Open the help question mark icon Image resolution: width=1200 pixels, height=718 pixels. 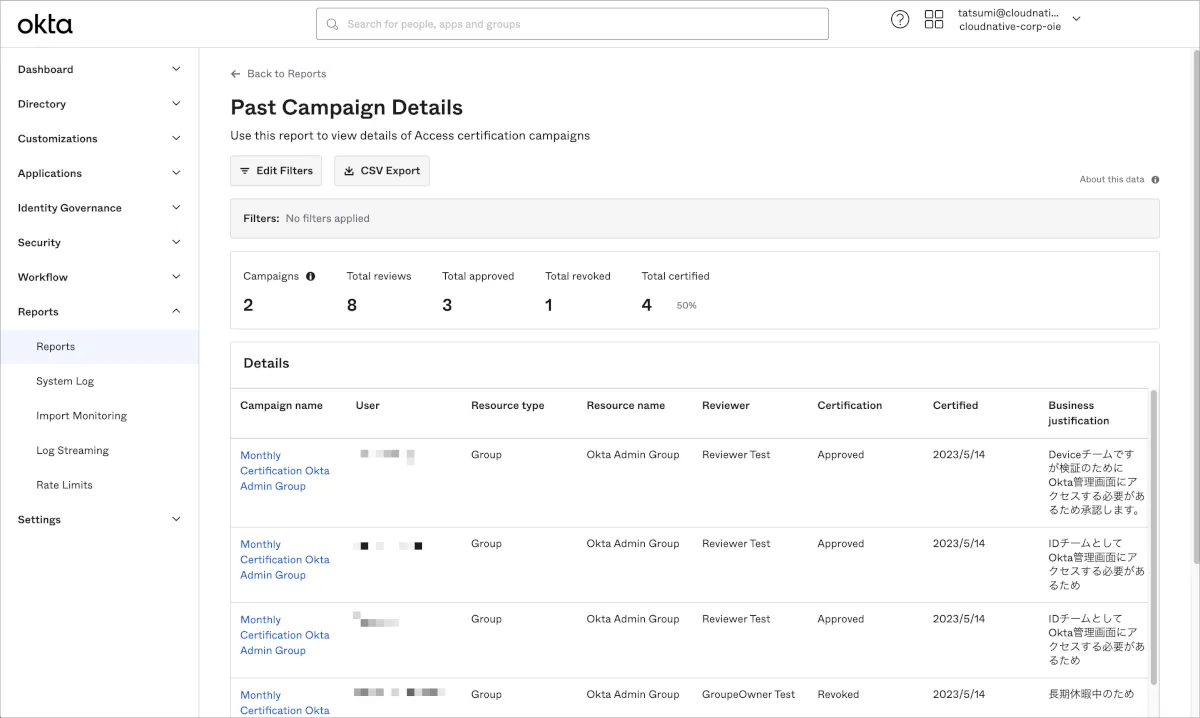click(x=900, y=20)
